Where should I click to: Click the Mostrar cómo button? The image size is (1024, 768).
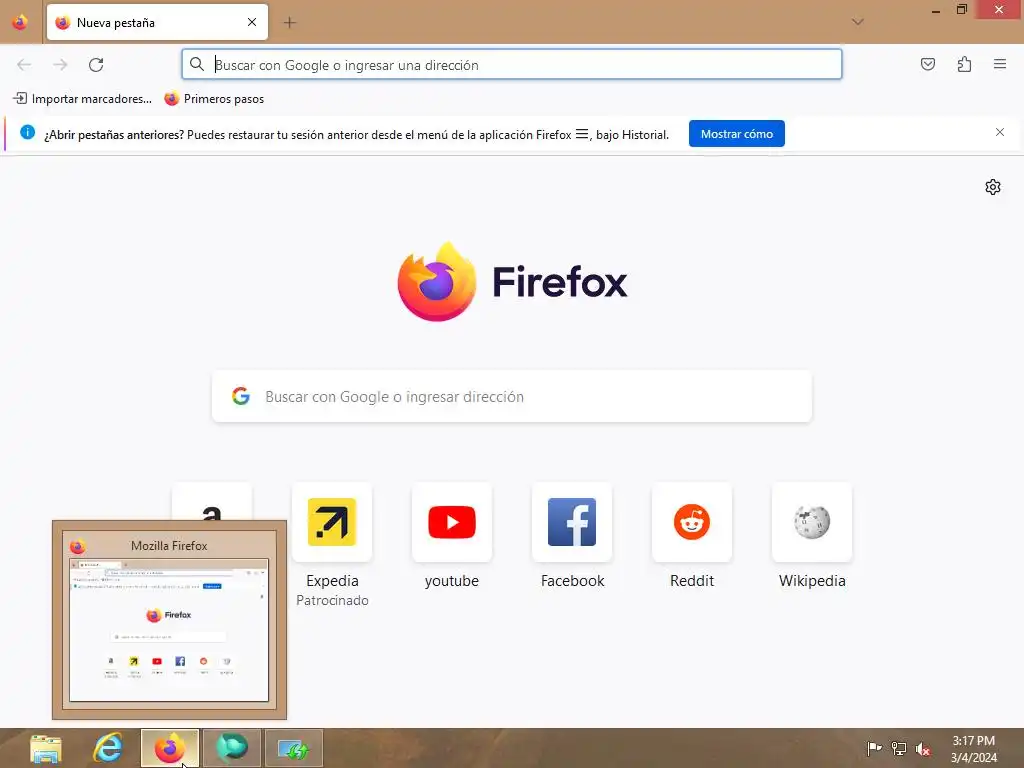point(737,134)
